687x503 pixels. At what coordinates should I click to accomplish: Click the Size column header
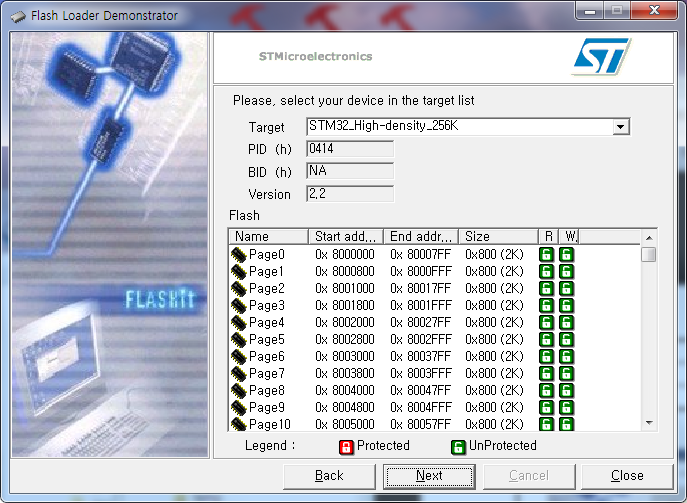point(498,237)
